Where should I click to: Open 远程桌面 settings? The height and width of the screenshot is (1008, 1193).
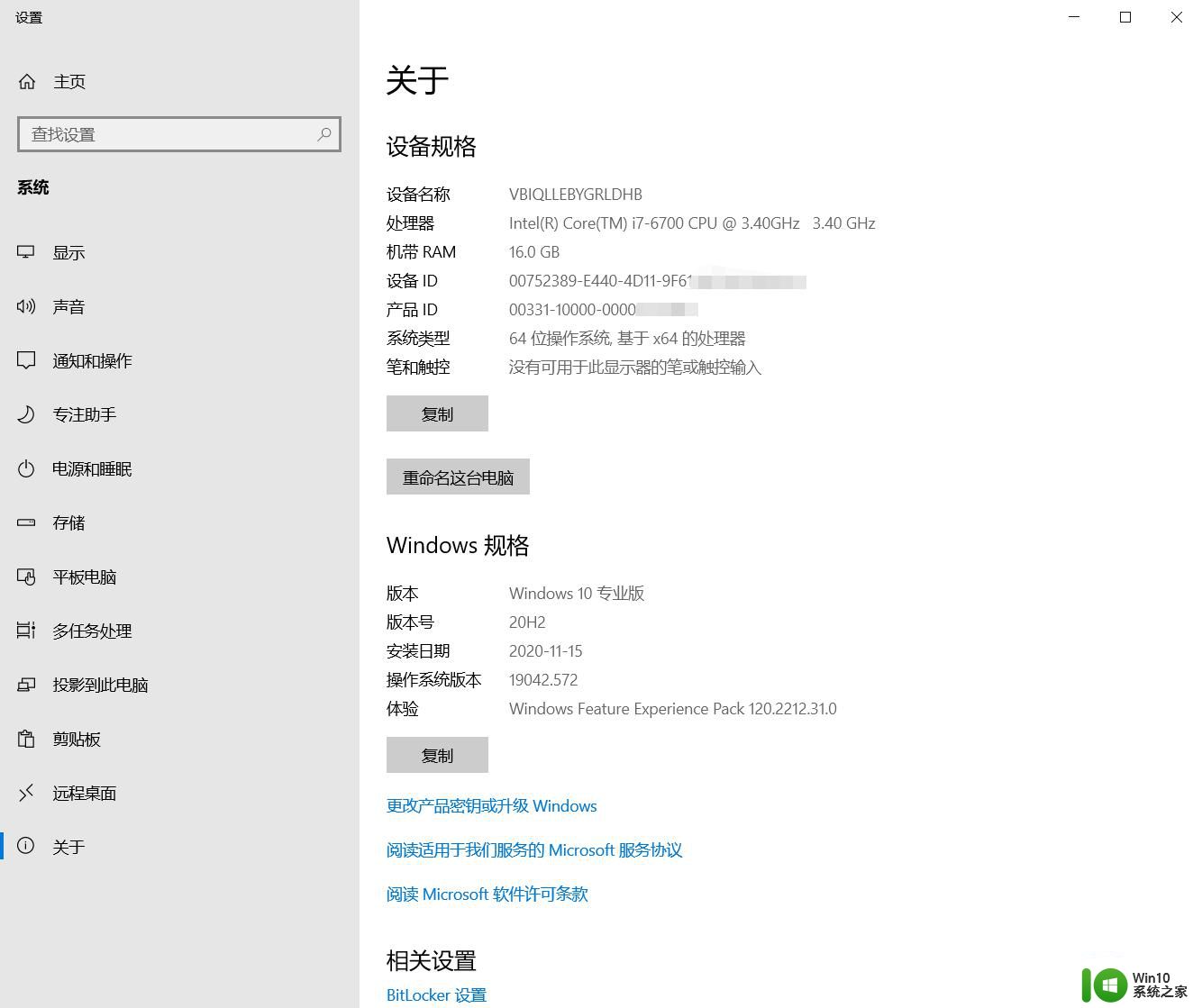(x=179, y=793)
